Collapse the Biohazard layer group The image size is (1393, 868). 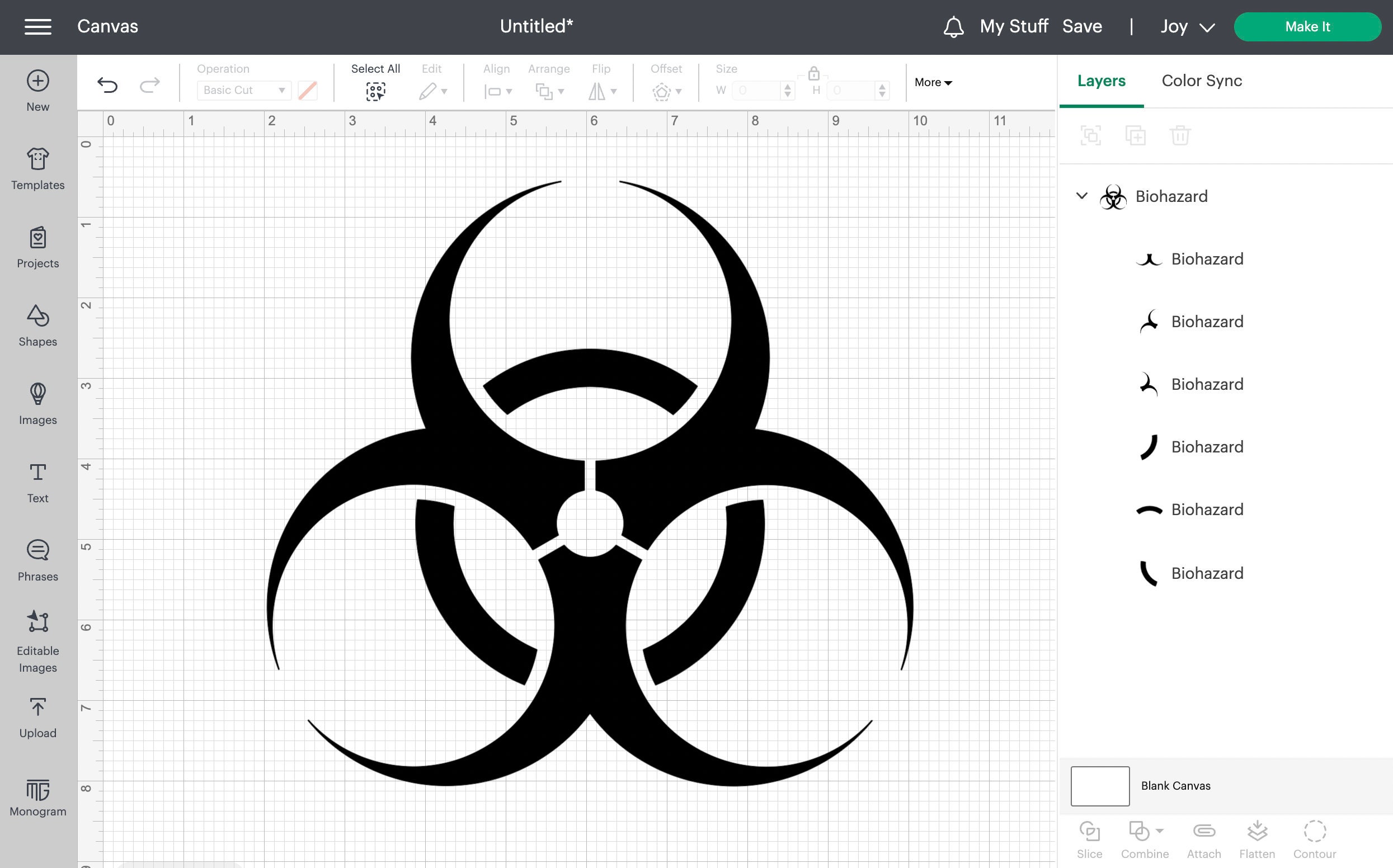tap(1082, 196)
